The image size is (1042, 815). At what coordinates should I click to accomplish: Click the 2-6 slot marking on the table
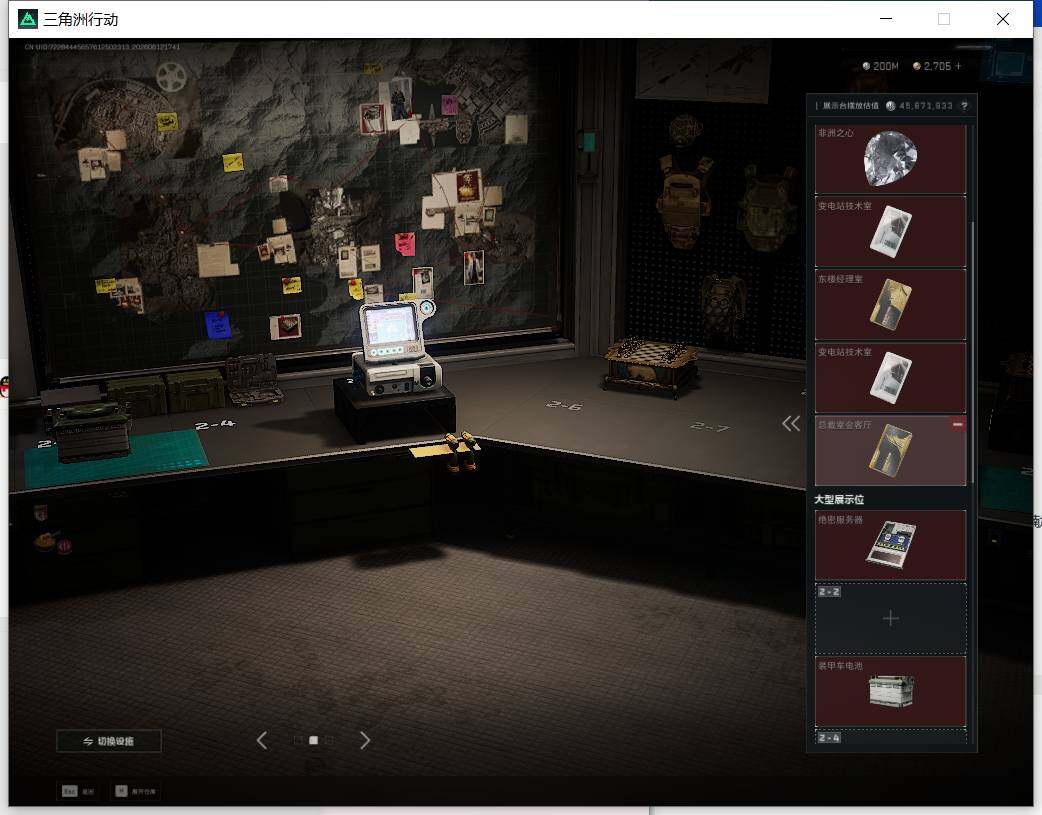click(x=564, y=406)
